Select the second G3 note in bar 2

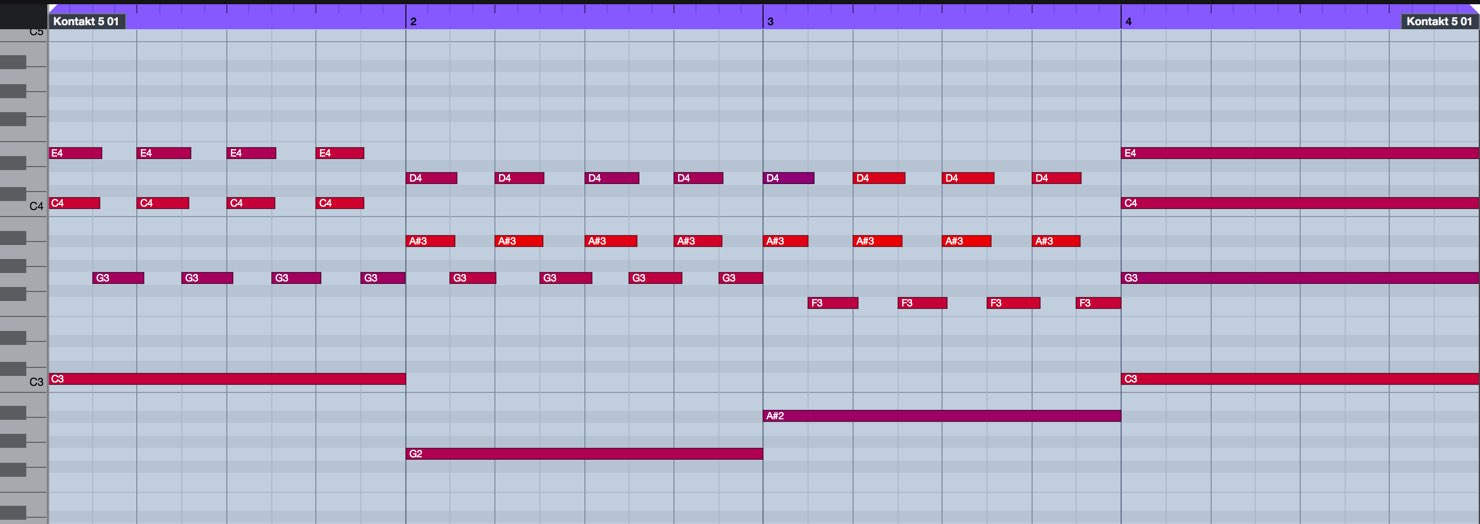pos(566,278)
